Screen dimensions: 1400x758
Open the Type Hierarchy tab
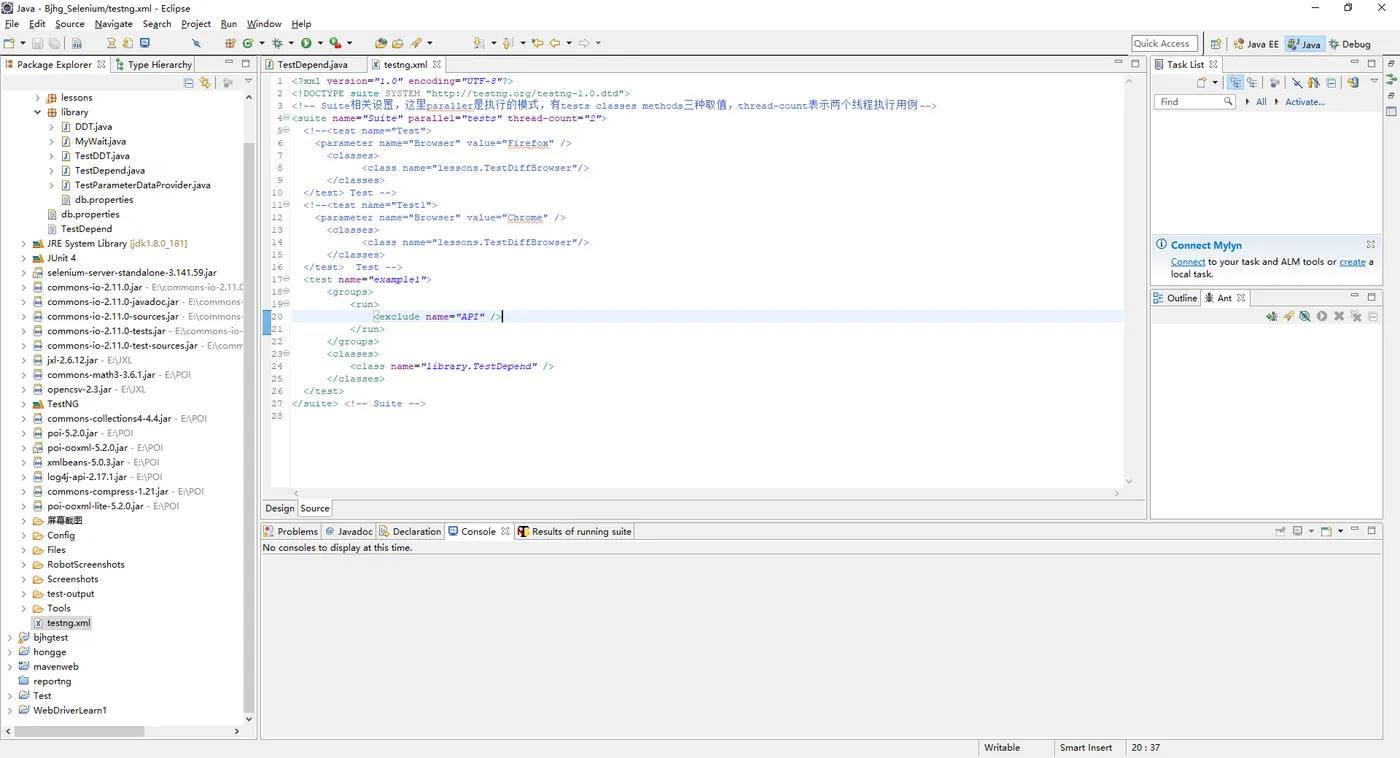[x=153, y=64]
